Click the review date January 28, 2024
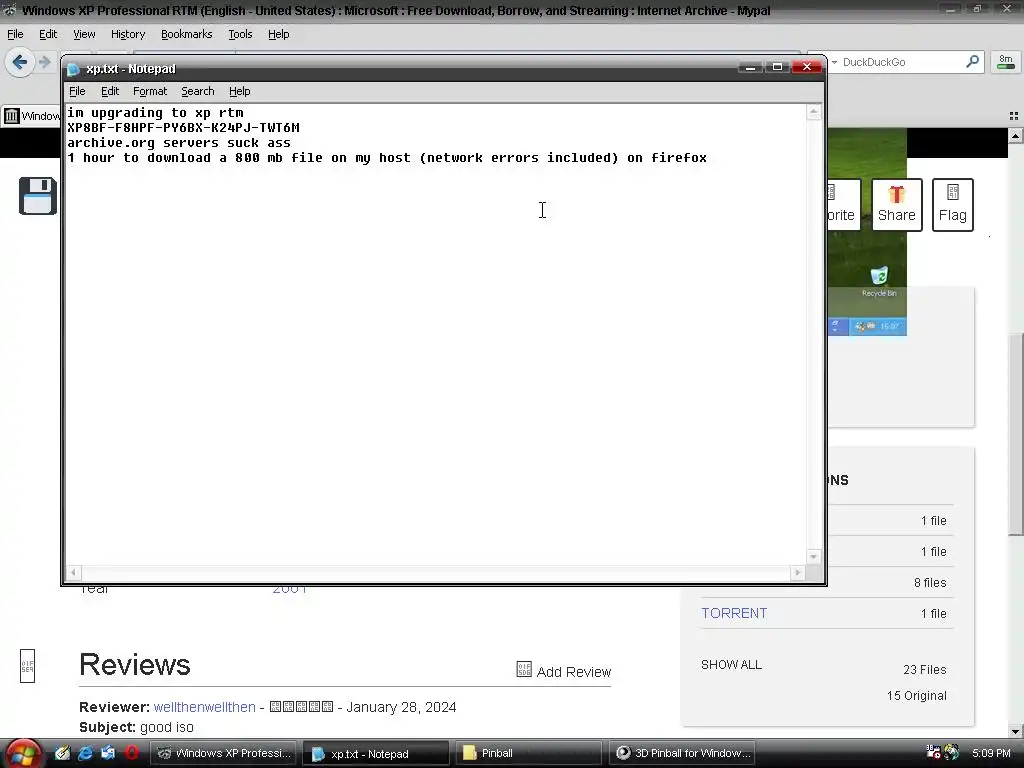The height and width of the screenshot is (768, 1024). tap(401, 707)
